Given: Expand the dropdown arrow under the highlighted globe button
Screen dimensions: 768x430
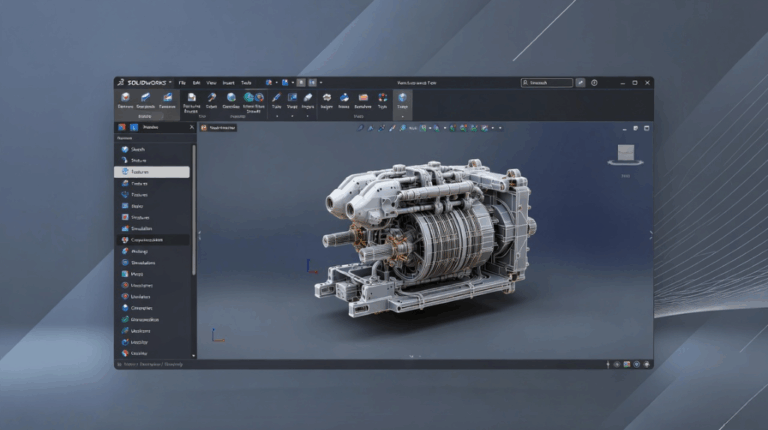Looking at the screenshot, I should pos(403,117).
